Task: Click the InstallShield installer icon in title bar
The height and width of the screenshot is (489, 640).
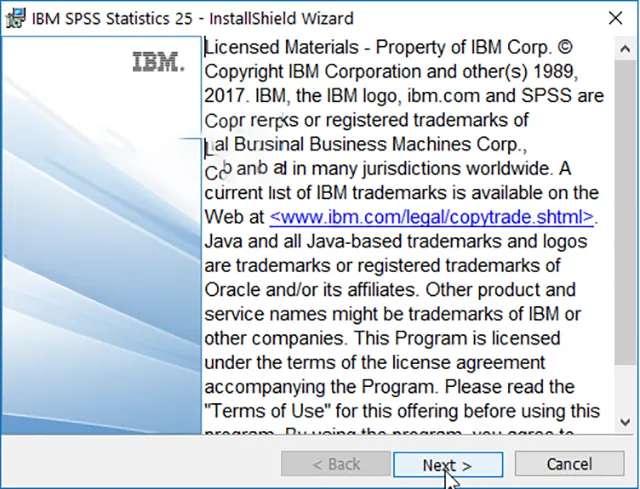Action: point(15,17)
